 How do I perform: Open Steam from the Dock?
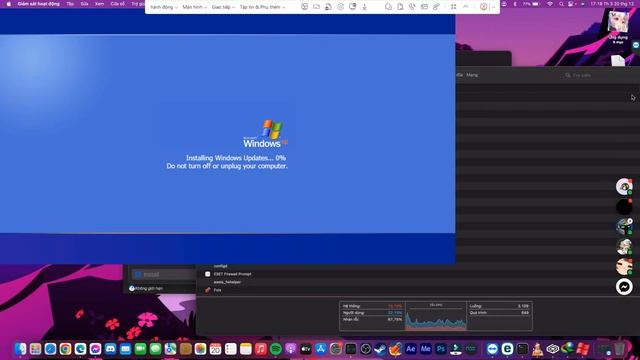[x=380, y=349]
